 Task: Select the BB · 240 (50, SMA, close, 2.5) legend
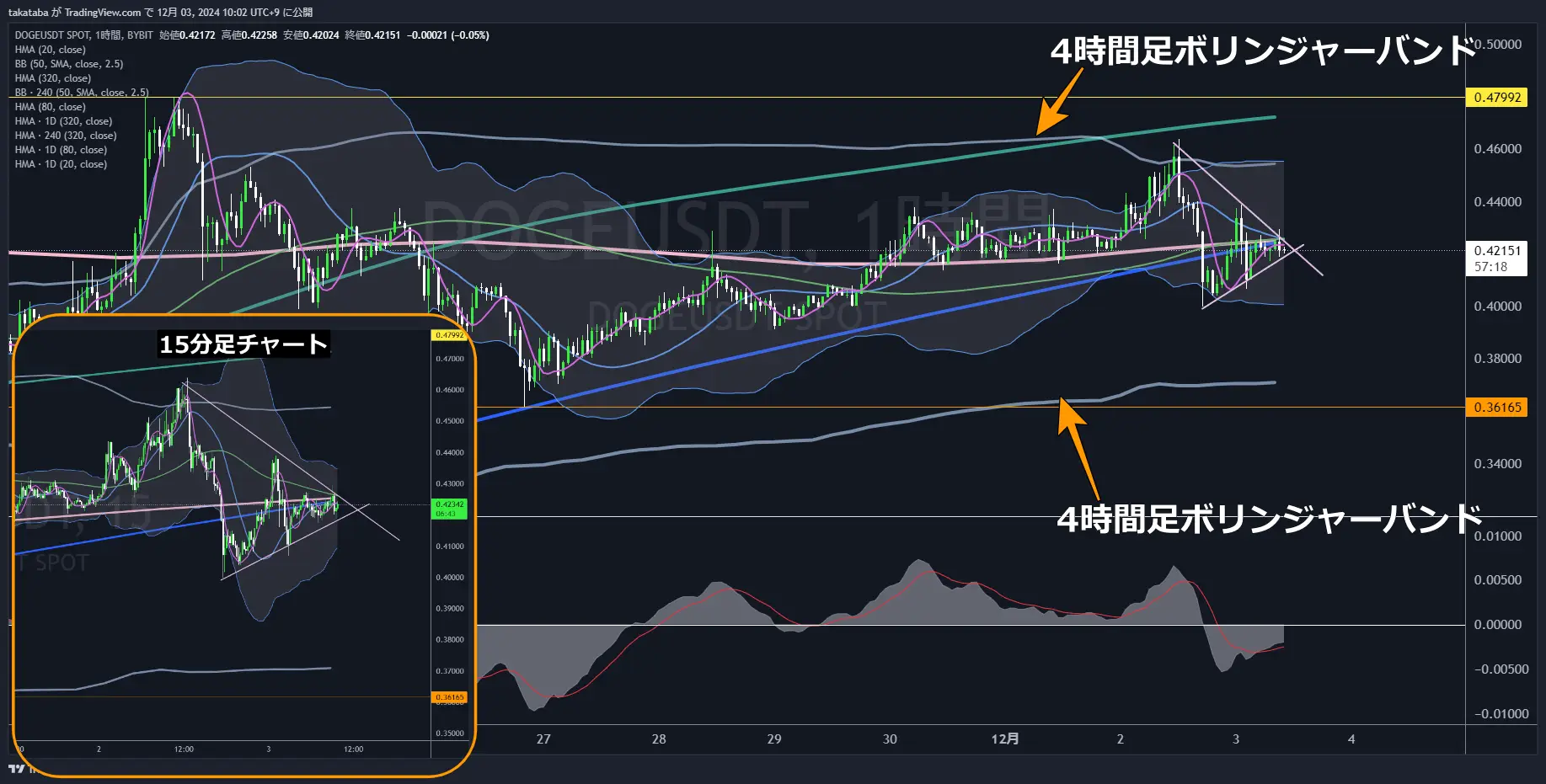click(81, 92)
